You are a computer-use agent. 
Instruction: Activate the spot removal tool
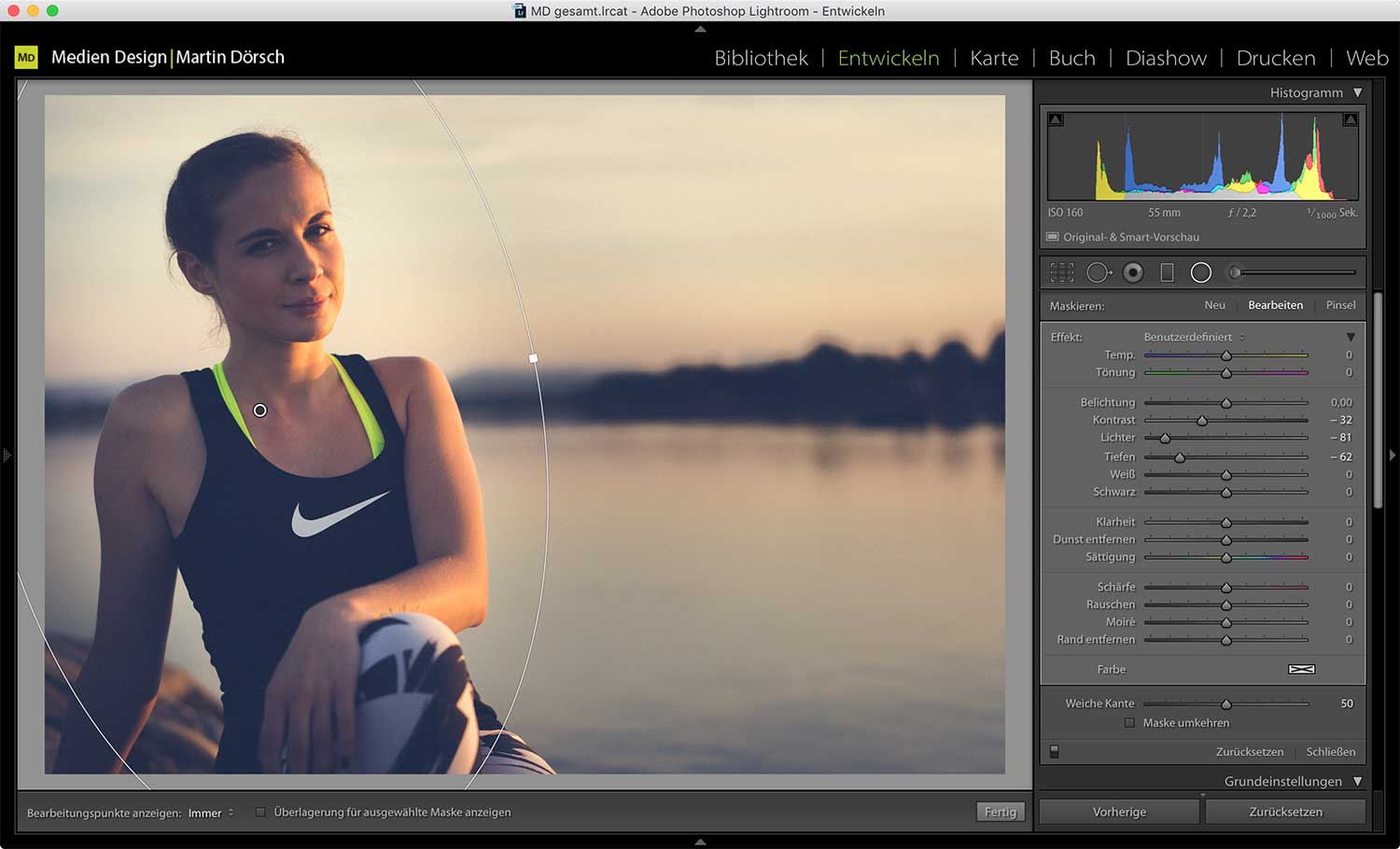click(1098, 272)
